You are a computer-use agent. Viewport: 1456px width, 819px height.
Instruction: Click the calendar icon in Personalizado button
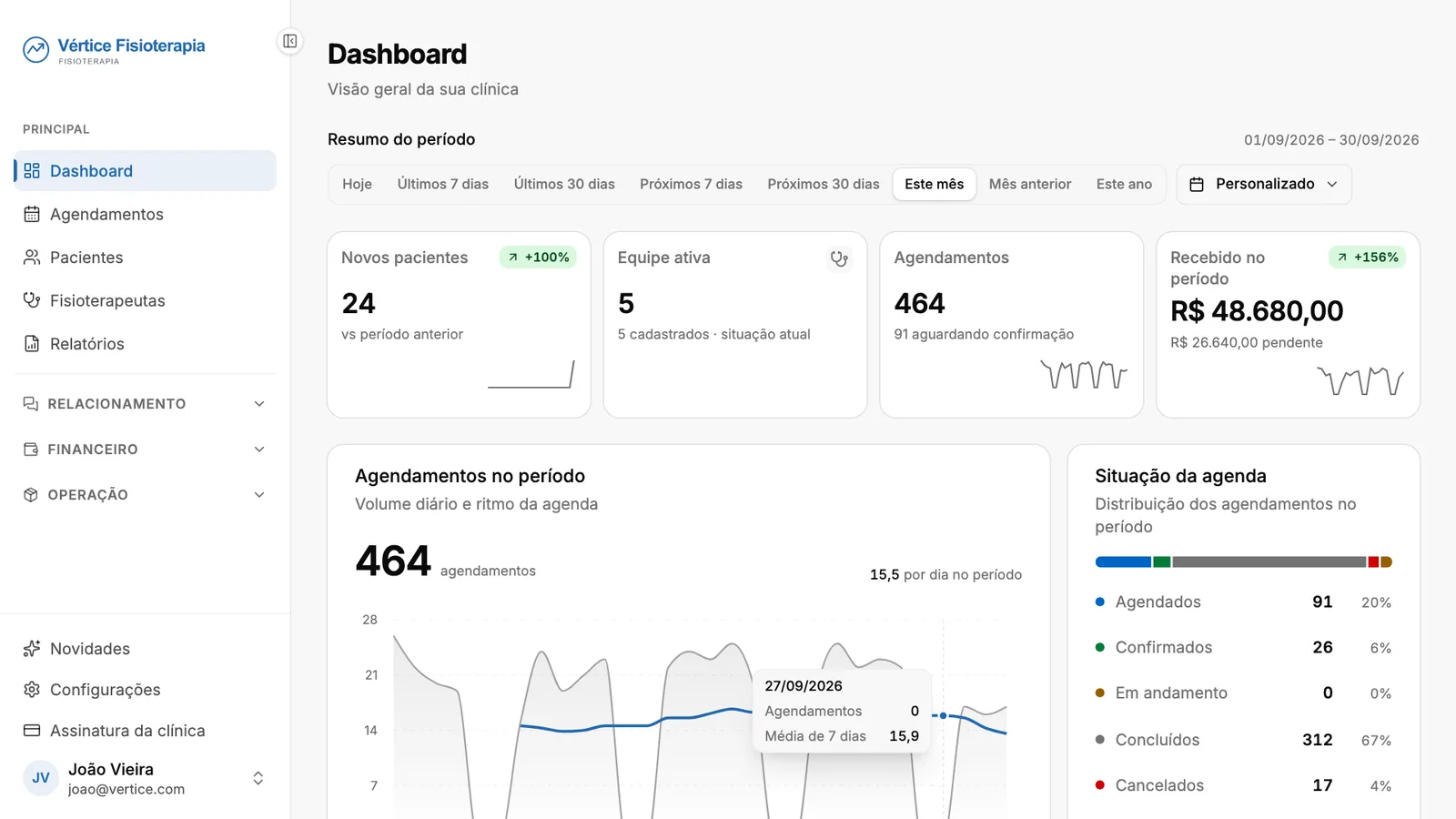tap(1198, 185)
